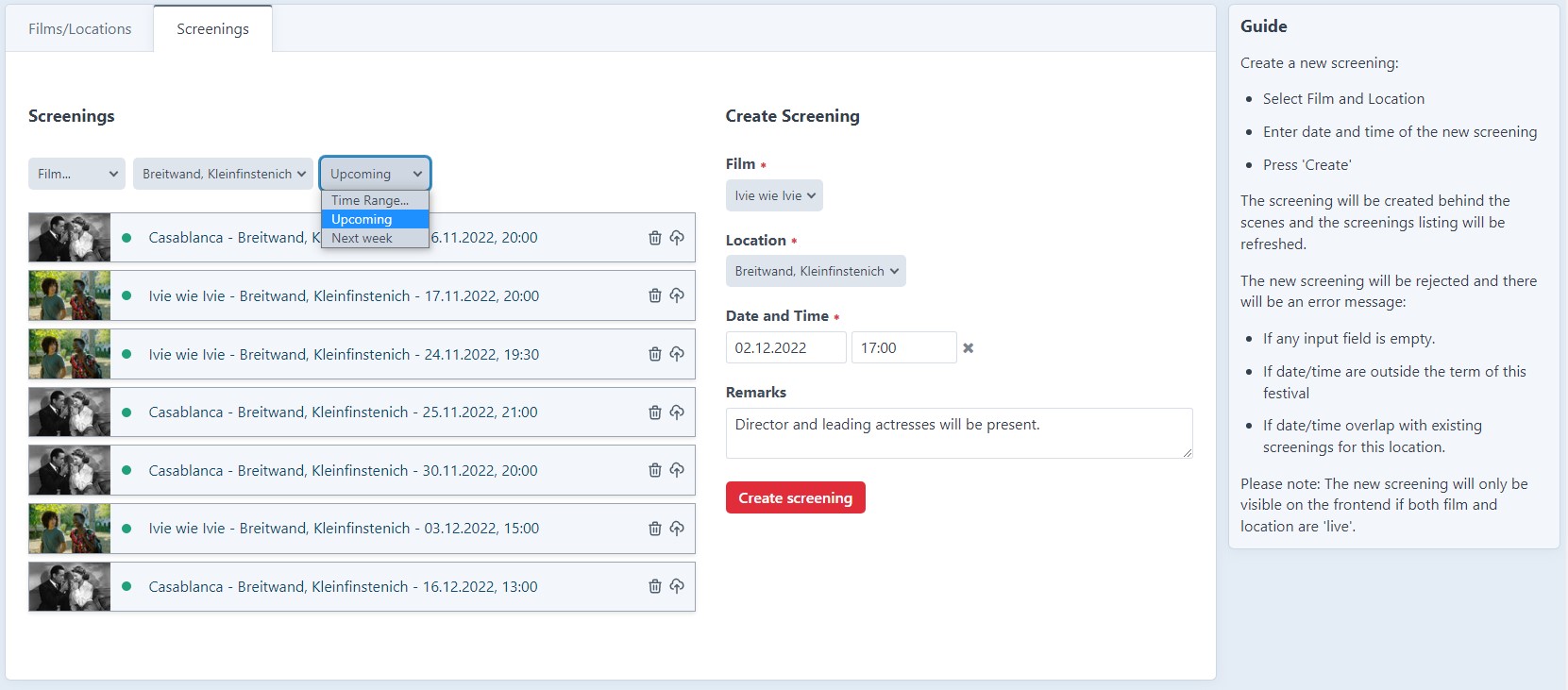Open the Breitwand, Kleinfinstenich location filter
Screen dimensions: 1568x690
tap(223, 174)
